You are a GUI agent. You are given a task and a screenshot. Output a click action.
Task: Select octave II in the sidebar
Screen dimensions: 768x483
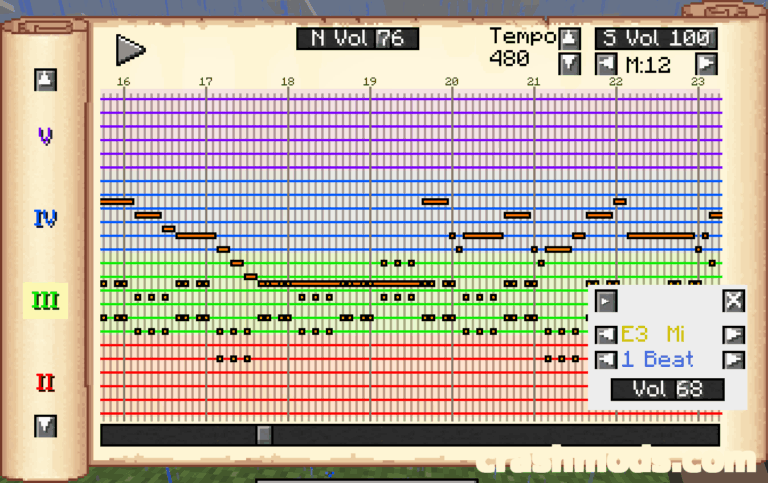click(45, 383)
